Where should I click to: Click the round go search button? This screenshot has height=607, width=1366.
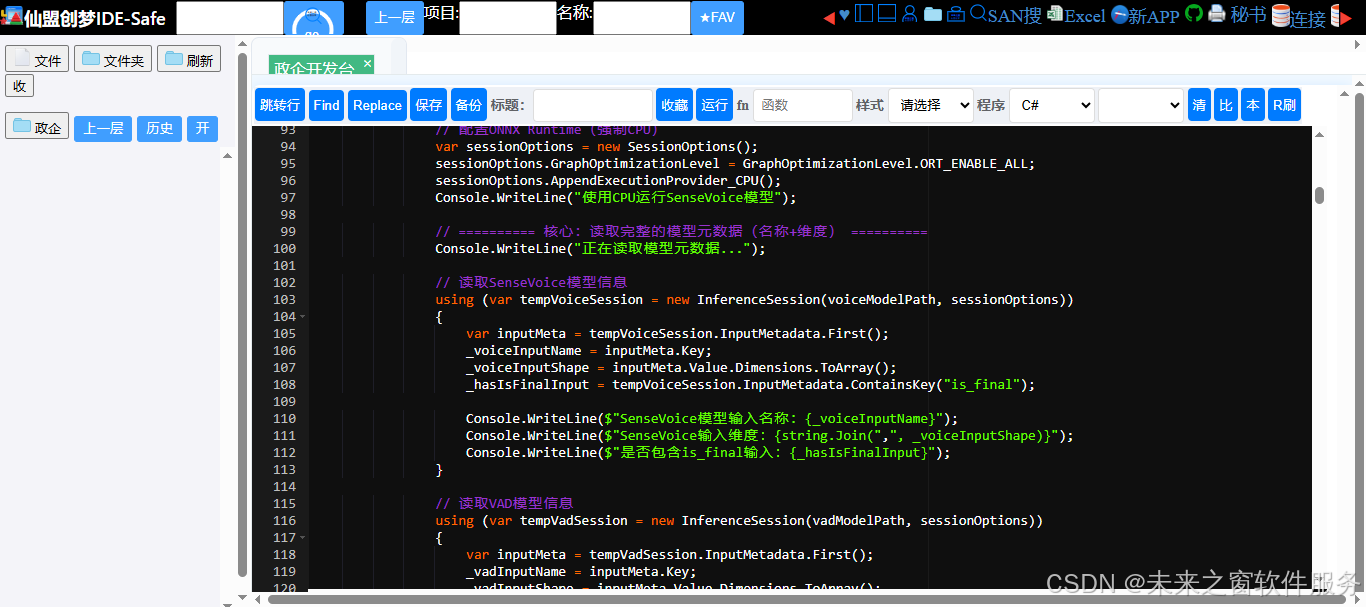313,19
